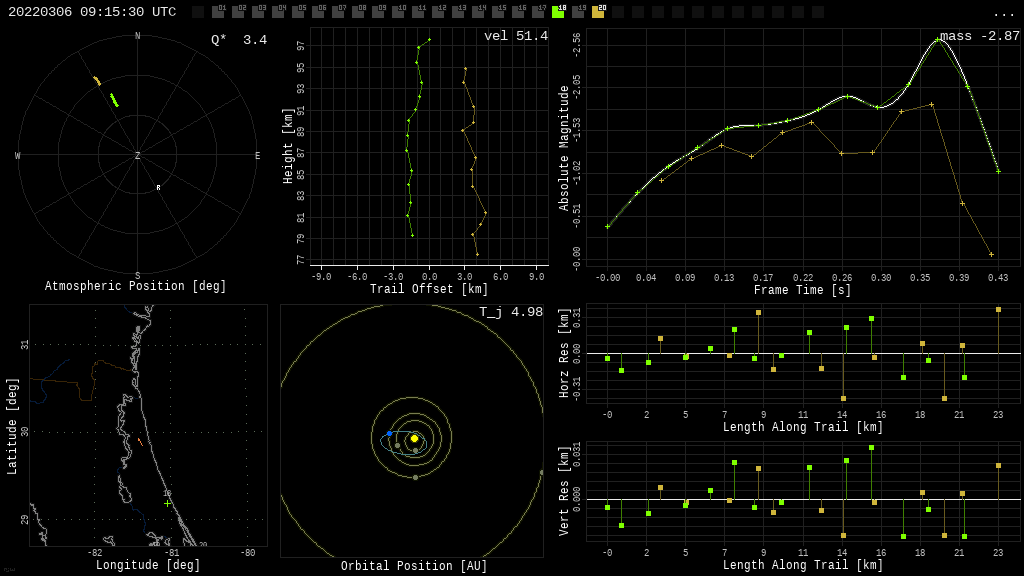
Task: Click the timestamp 20220306 09:15:30 UTC
Action: [92, 12]
